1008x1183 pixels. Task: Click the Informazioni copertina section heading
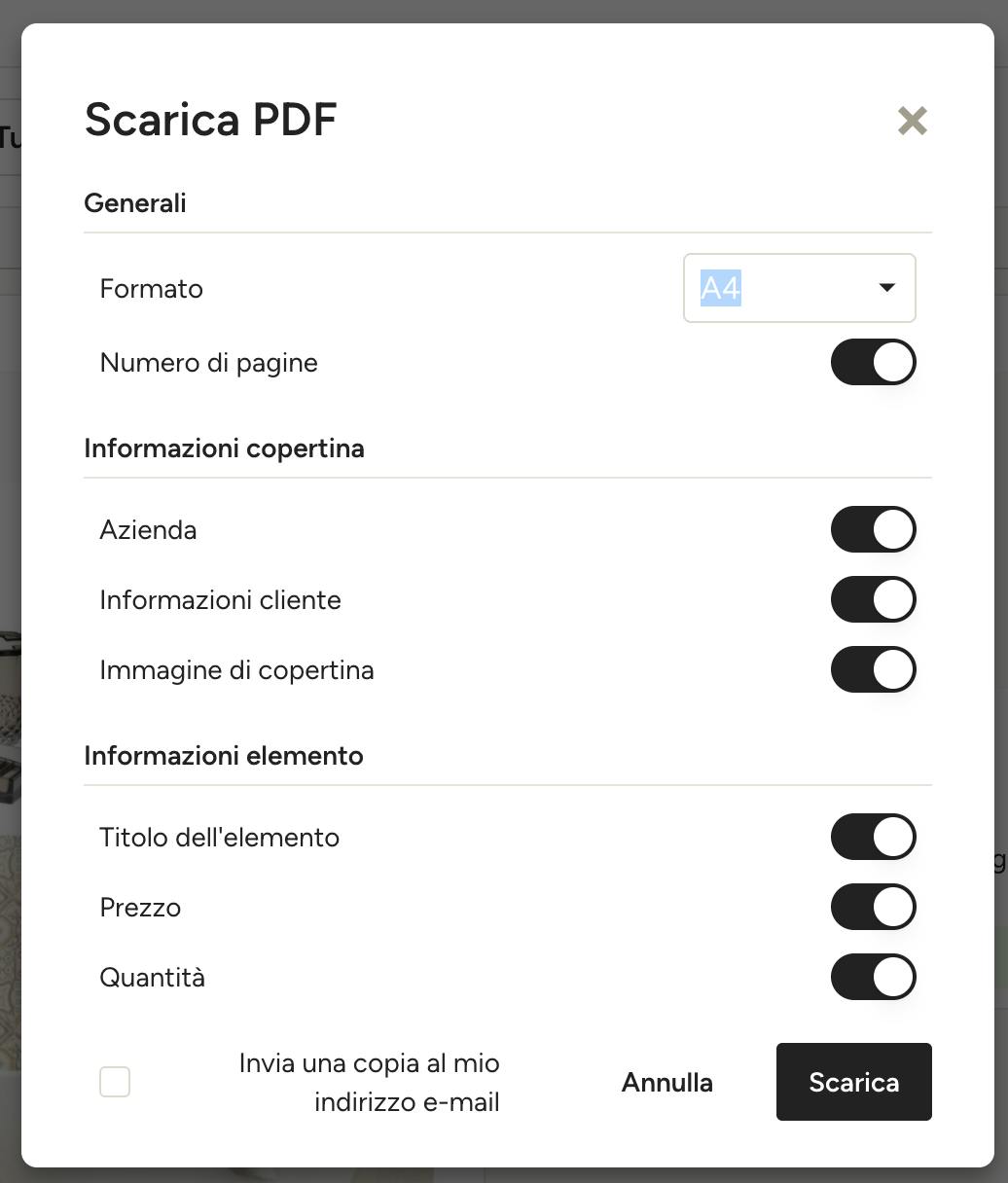224,448
